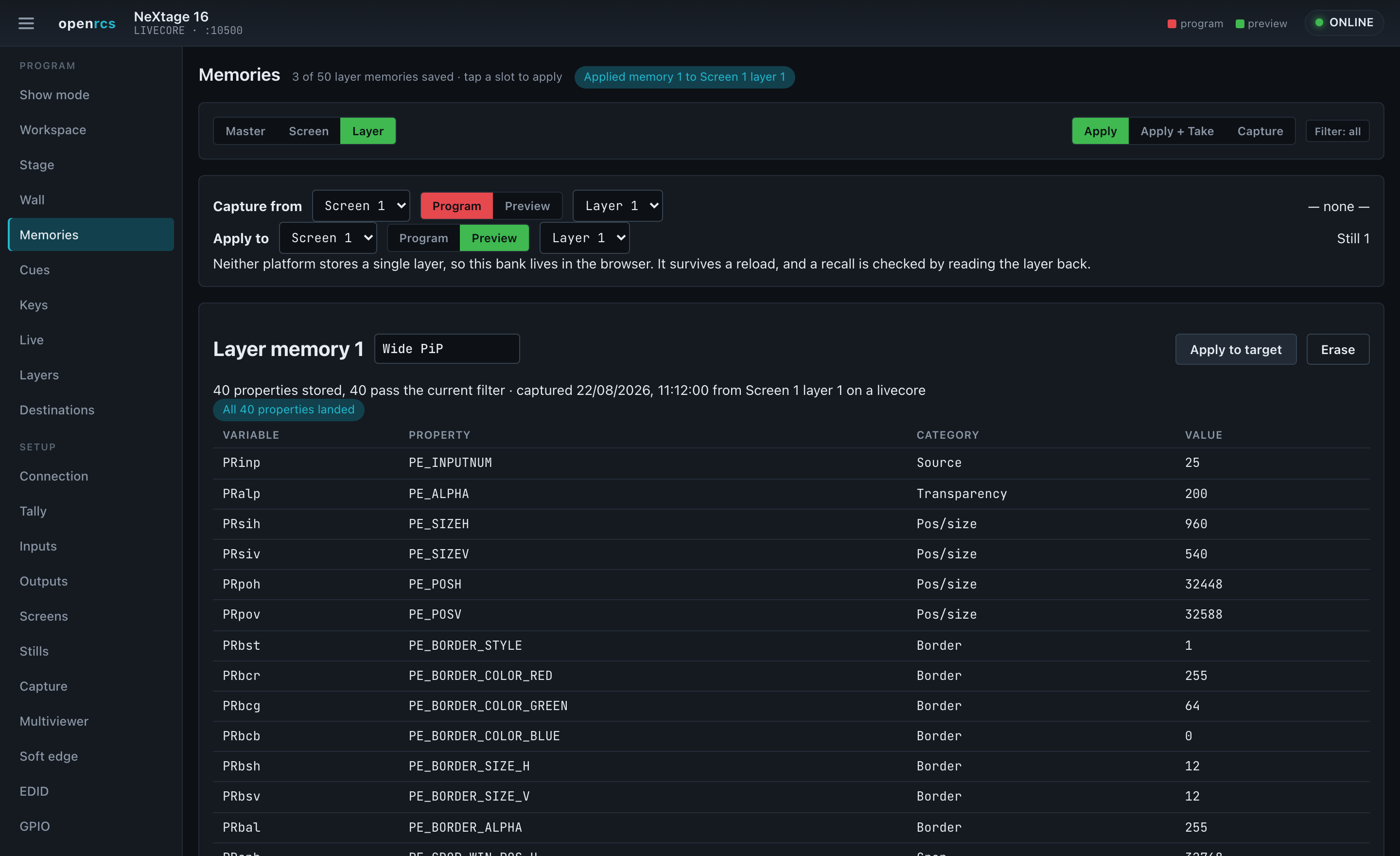Open the Layers page
The image size is (1400, 856).
pos(91,374)
